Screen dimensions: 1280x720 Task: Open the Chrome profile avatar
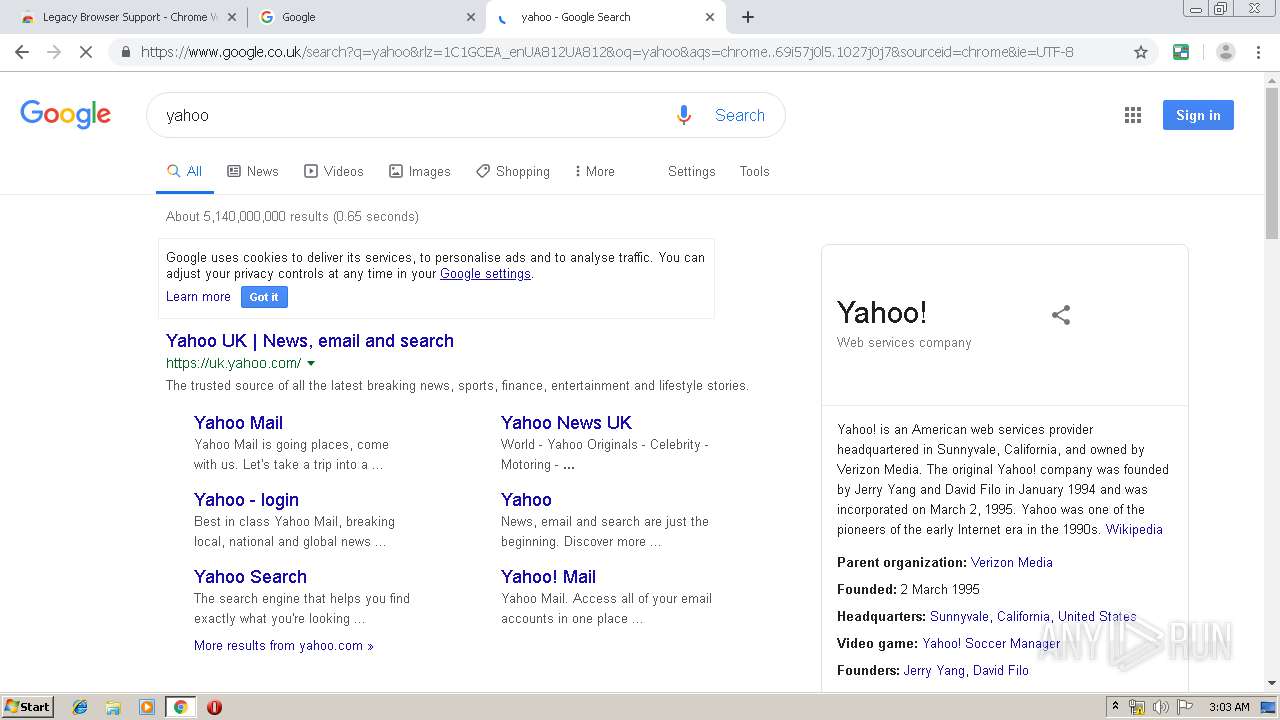[1225, 52]
